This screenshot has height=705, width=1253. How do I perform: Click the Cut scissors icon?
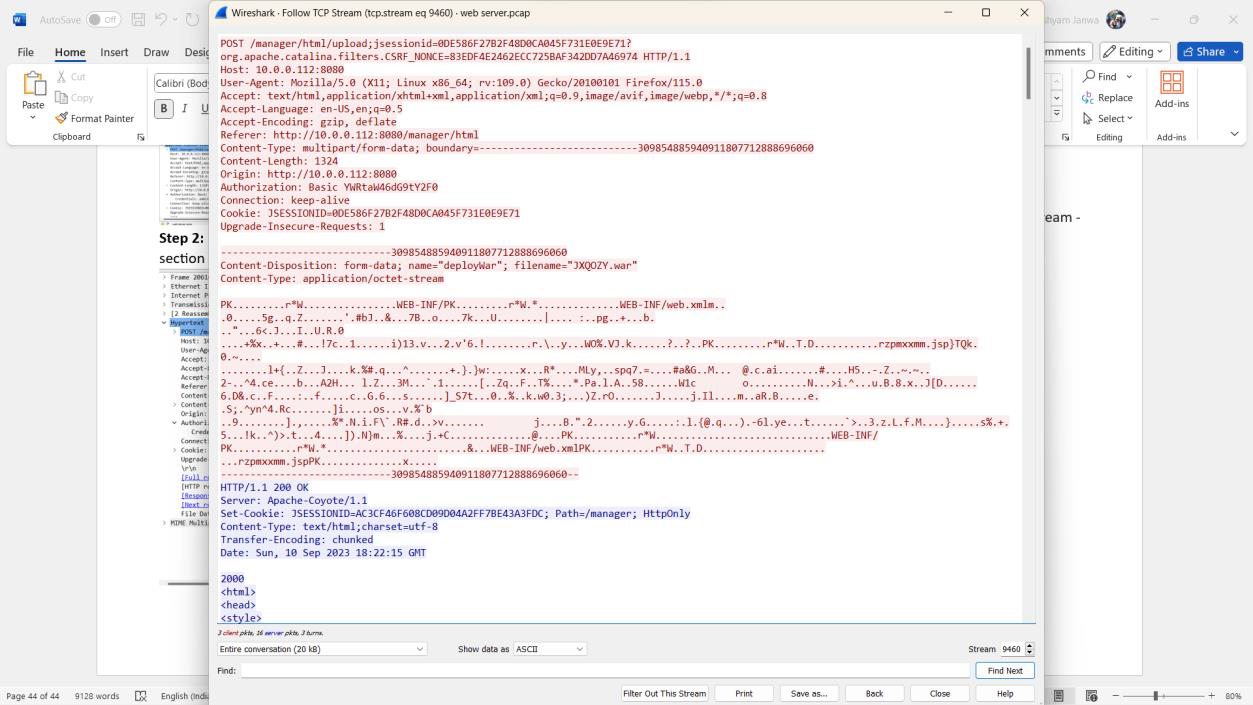63,77
